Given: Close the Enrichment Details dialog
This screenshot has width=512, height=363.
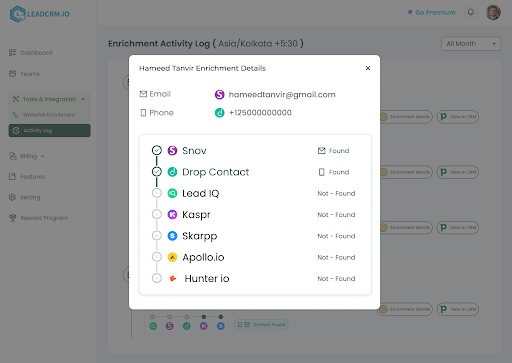Looking at the screenshot, I should [368, 68].
